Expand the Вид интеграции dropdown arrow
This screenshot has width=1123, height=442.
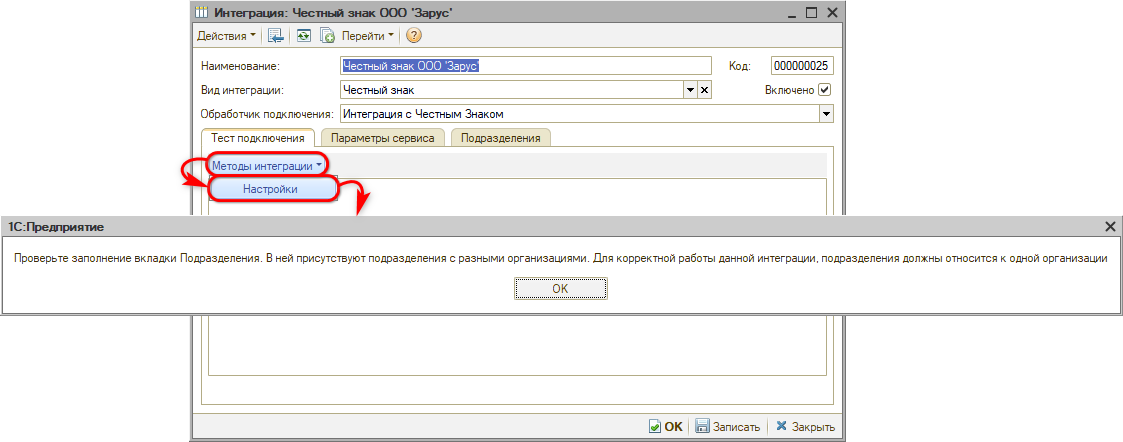coord(689,90)
